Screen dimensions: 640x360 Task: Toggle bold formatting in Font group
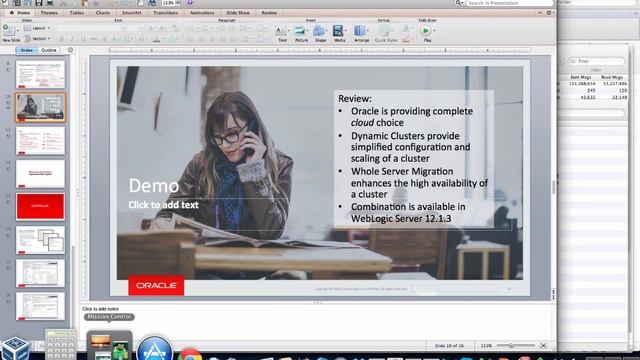[x=62, y=39]
